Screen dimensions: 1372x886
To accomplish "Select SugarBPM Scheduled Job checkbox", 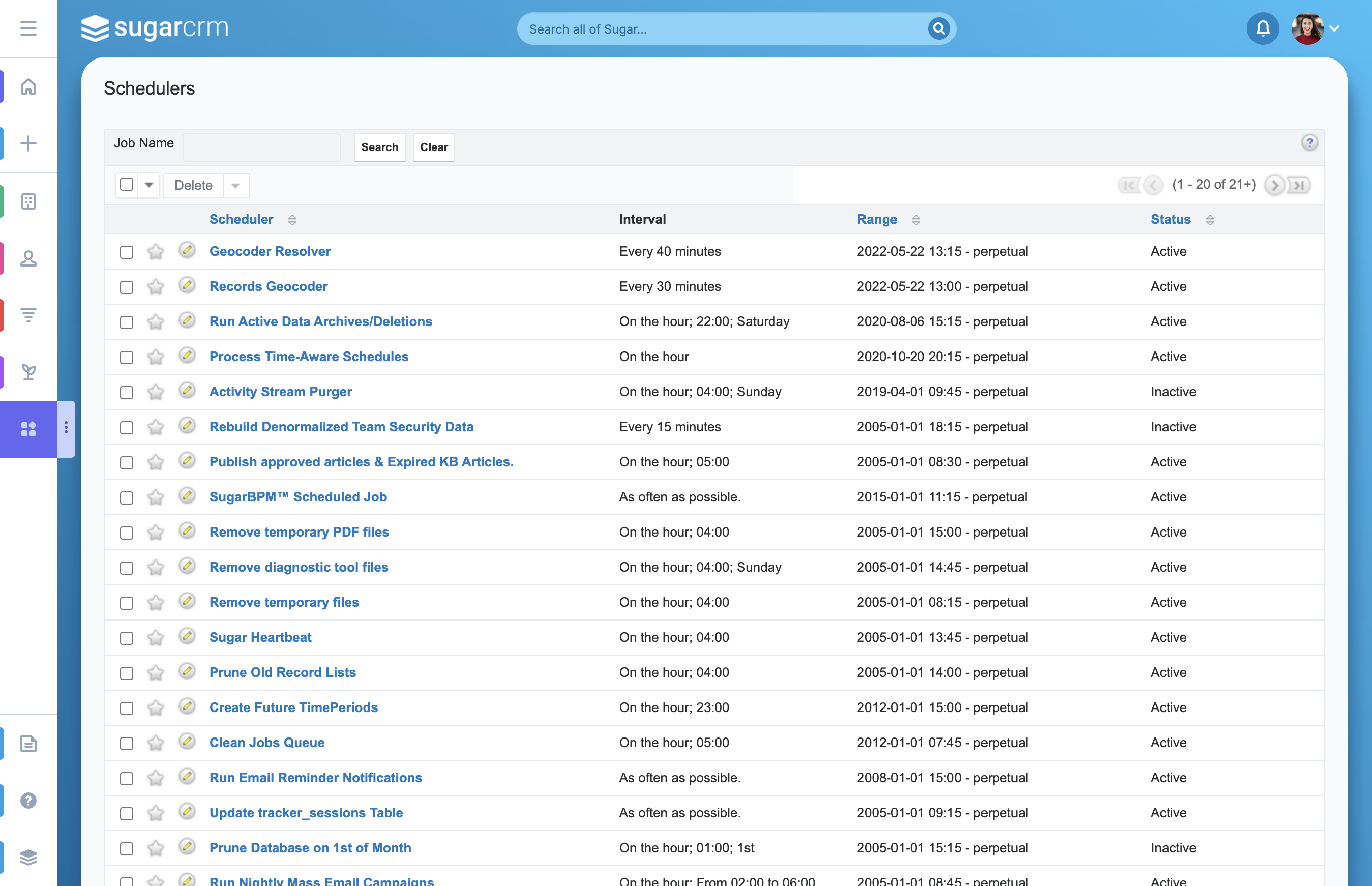I will [127, 497].
